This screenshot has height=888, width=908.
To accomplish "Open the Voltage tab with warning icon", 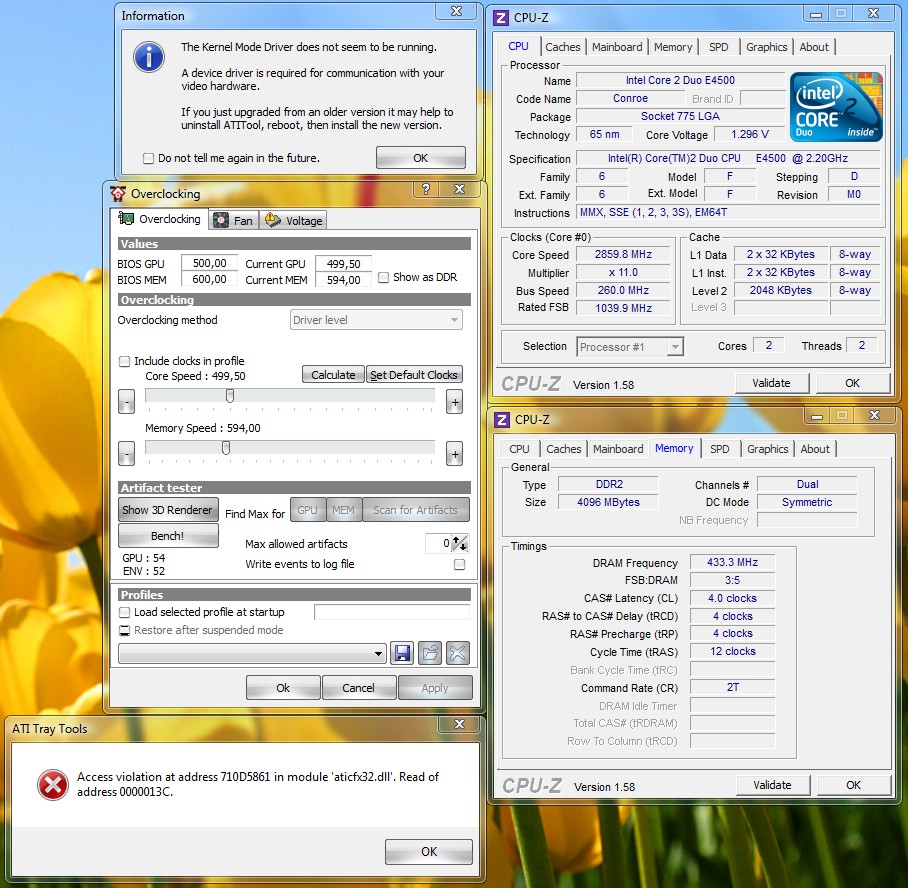I will pyautogui.click(x=294, y=220).
